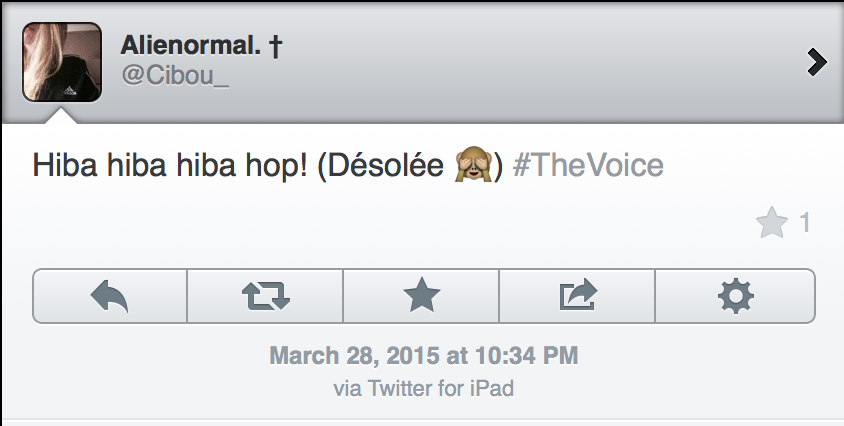Open tweet options via the gear icon
Image resolution: width=844 pixels, height=426 pixels.
click(x=736, y=295)
